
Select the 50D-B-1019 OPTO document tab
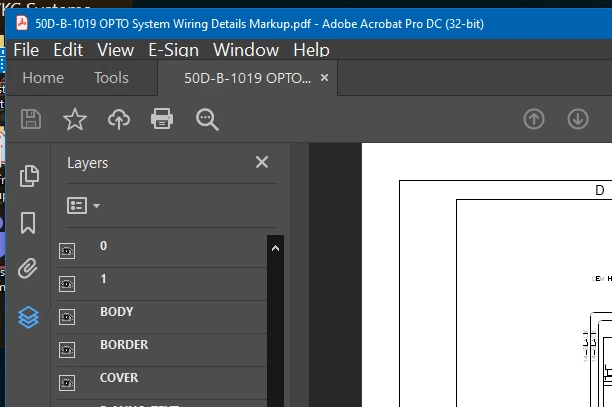point(247,78)
